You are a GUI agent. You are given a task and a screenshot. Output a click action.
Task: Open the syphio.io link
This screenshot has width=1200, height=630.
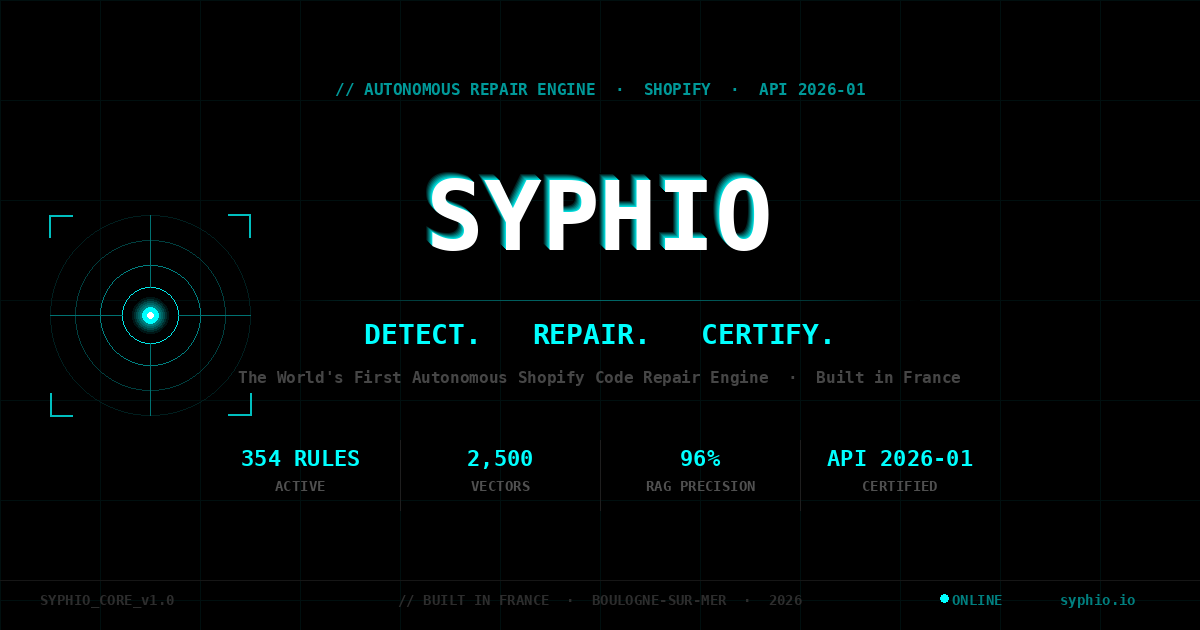click(x=1097, y=600)
